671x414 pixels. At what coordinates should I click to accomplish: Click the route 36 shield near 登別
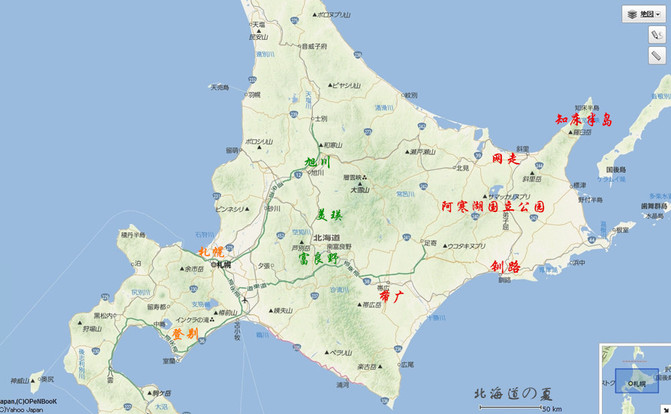202,340
